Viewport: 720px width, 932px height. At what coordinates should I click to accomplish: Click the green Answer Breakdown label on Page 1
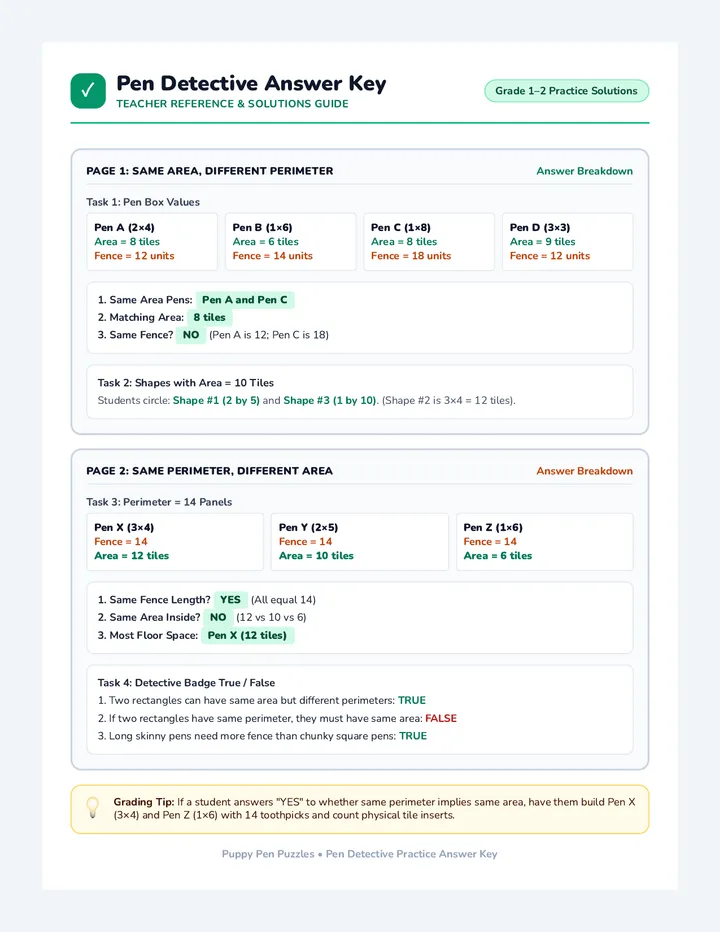click(x=584, y=171)
